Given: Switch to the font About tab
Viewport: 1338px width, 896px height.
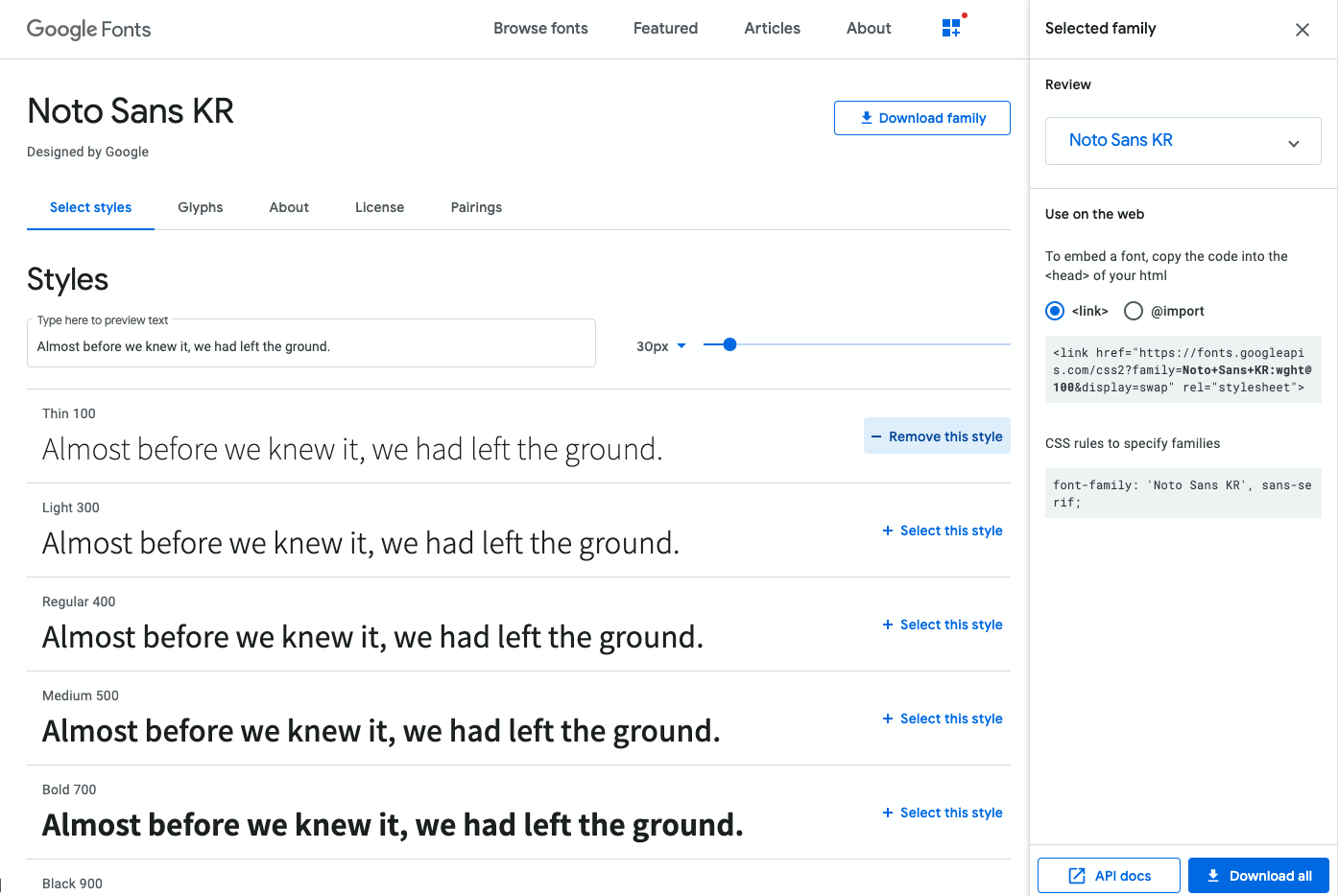Looking at the screenshot, I should point(289,207).
